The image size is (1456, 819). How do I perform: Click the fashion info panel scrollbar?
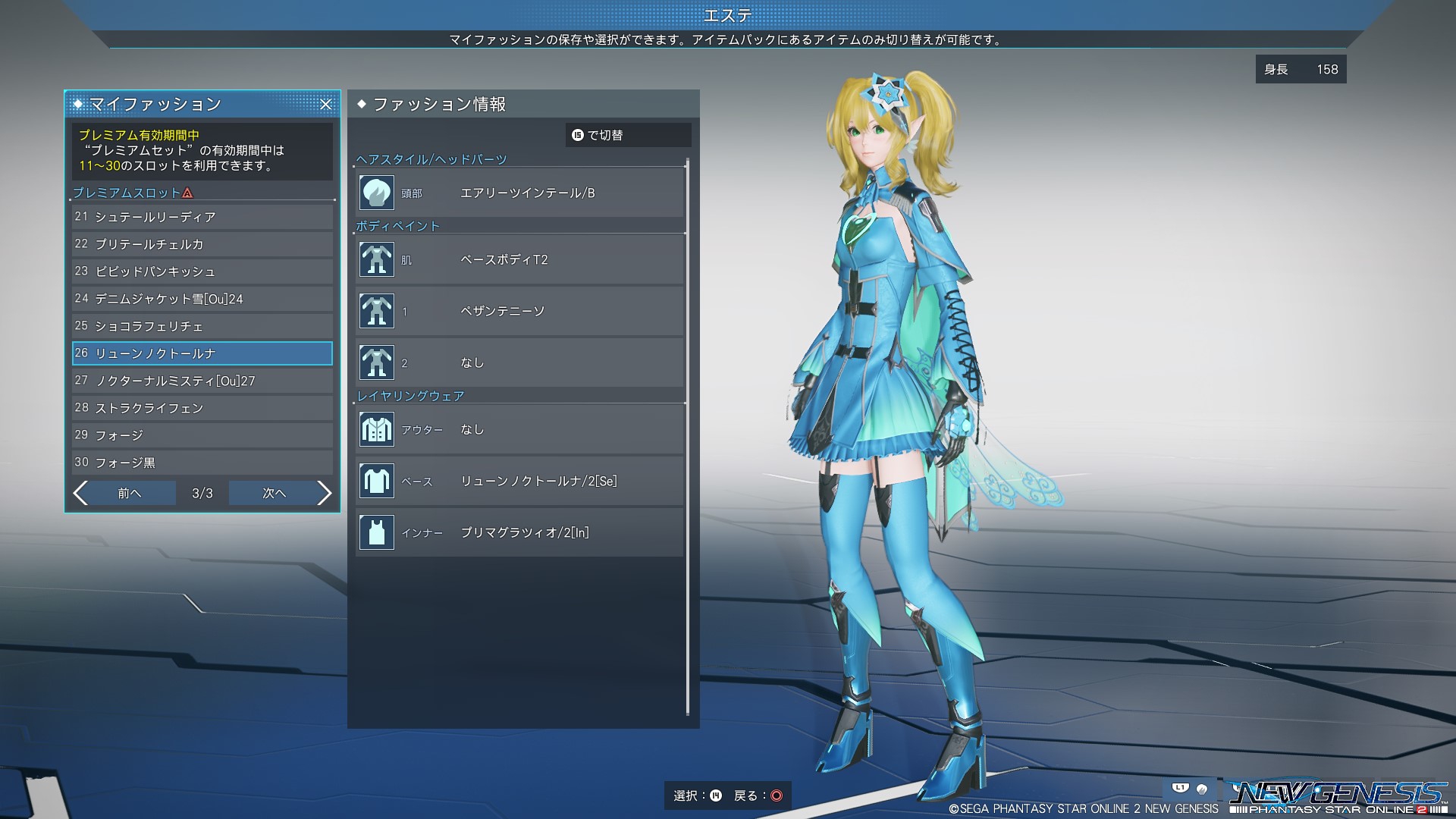click(x=687, y=437)
